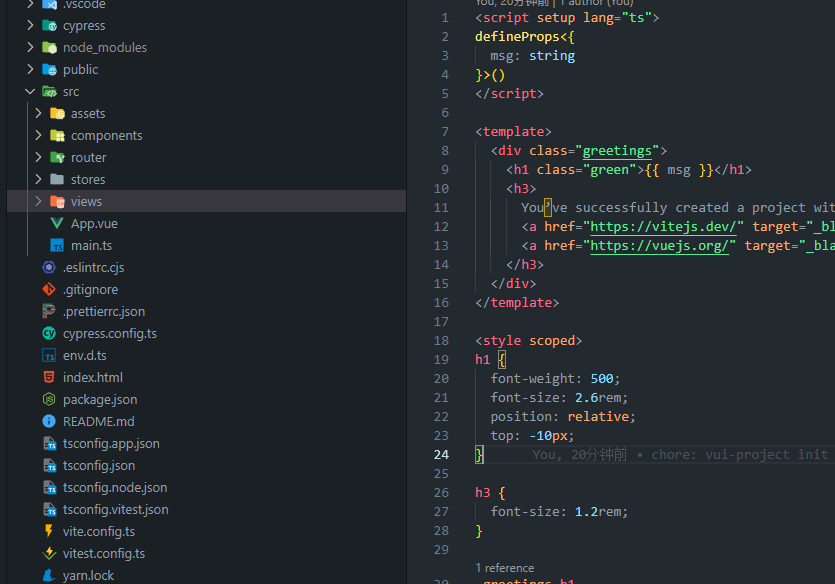Click the 1 reference CodeLens link
The width and height of the screenshot is (835, 584).
[504, 568]
